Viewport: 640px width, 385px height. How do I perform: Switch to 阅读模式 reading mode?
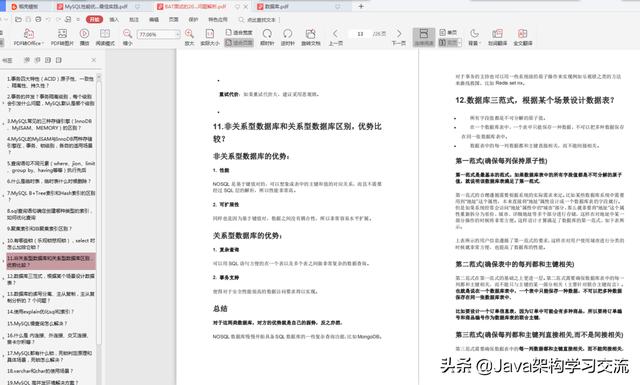[105, 37]
